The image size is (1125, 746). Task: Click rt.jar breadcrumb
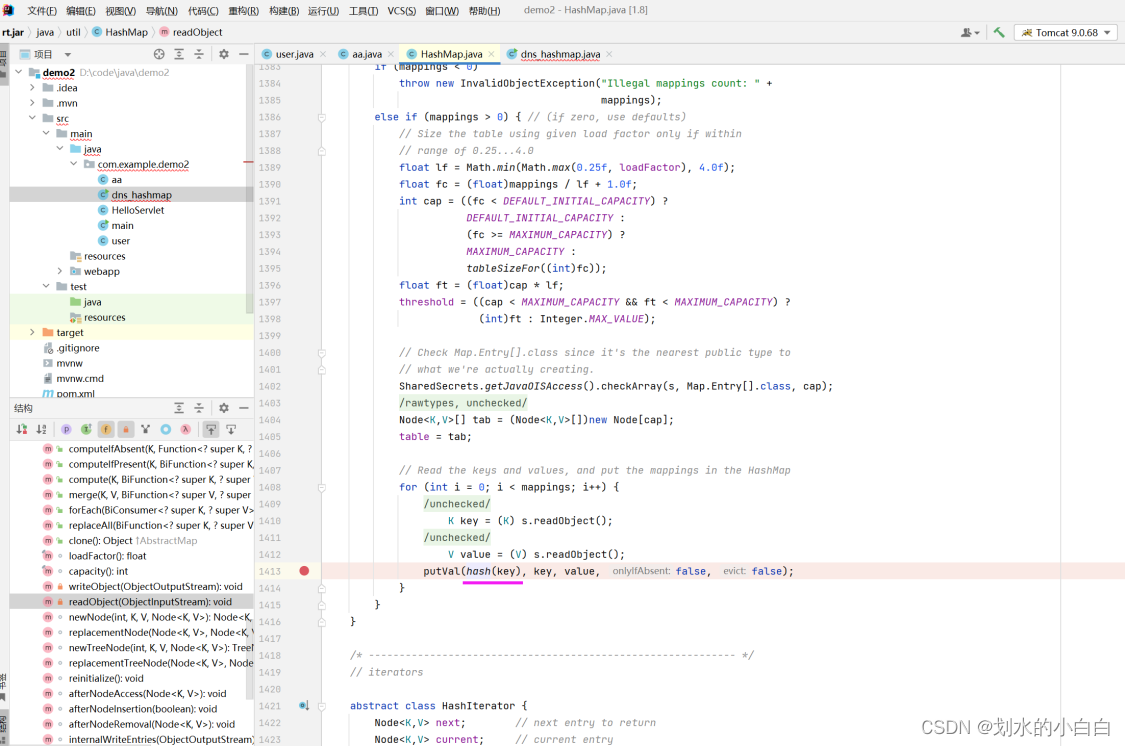click(12, 32)
